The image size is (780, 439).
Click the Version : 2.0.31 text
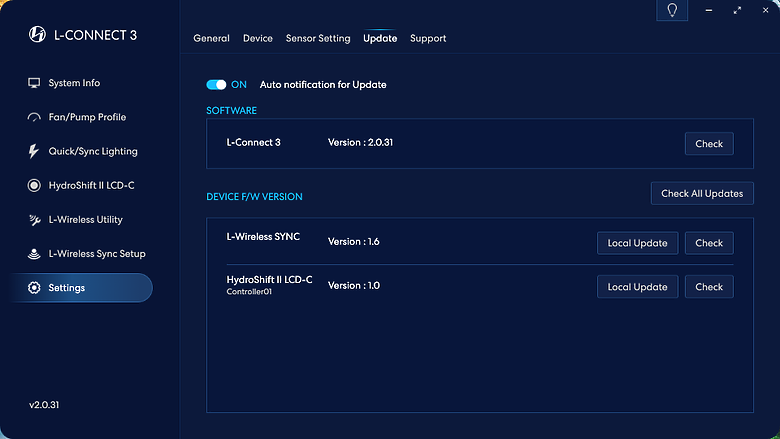(360, 143)
